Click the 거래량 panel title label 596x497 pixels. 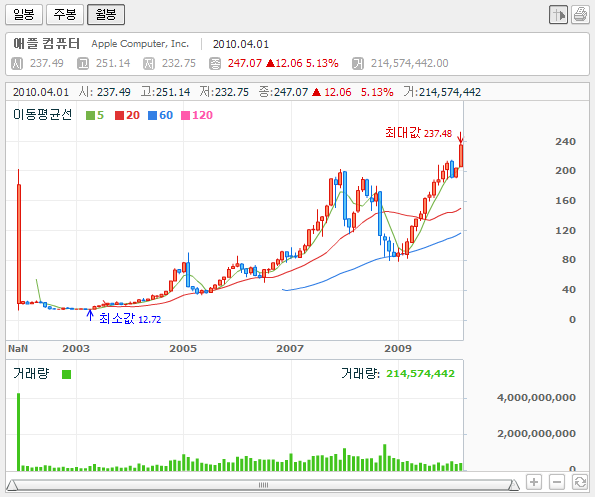coord(31,374)
